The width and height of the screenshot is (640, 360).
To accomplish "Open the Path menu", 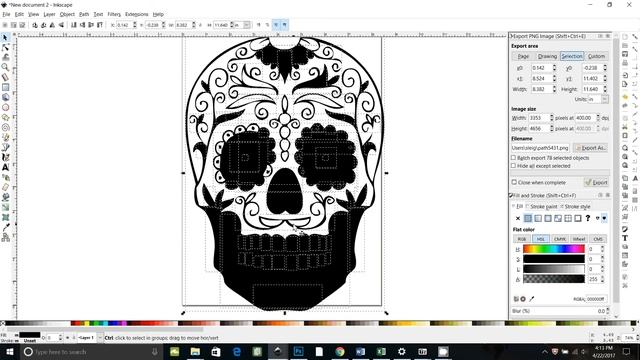I will point(84,14).
